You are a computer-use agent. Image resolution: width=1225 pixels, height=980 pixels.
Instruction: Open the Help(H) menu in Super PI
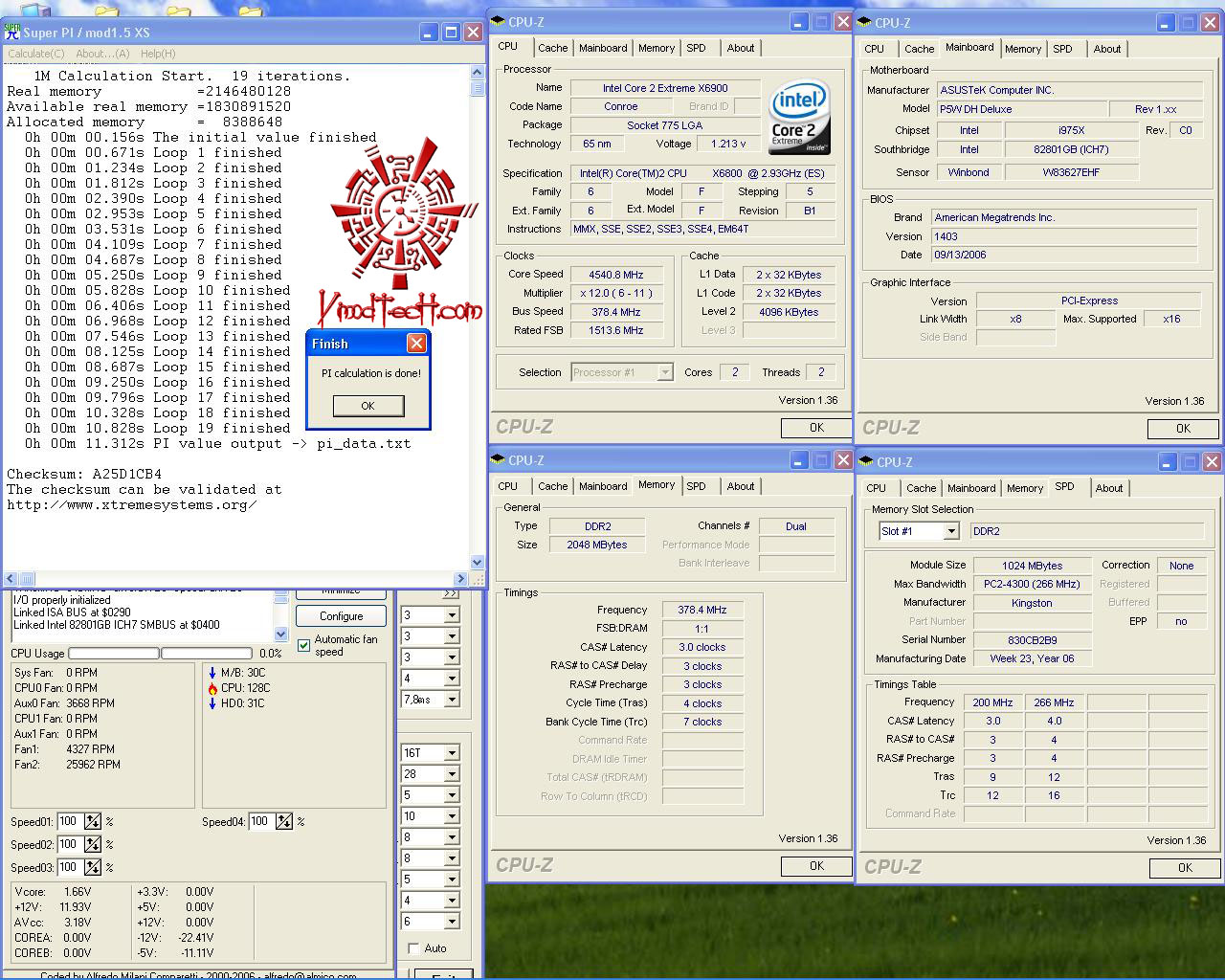click(158, 54)
